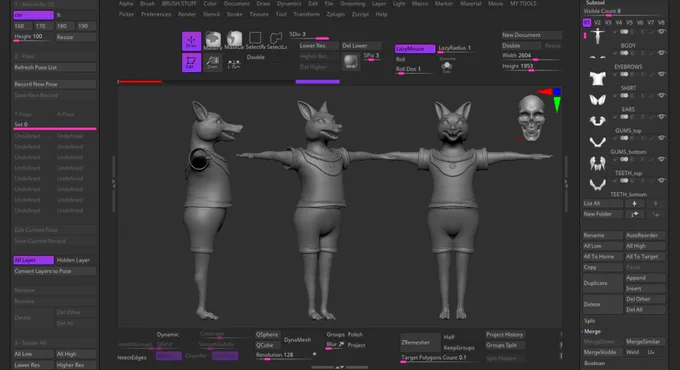The width and height of the screenshot is (680, 370).
Task: Select the GUMS_top subtool thumbnail
Action: (x=598, y=121)
